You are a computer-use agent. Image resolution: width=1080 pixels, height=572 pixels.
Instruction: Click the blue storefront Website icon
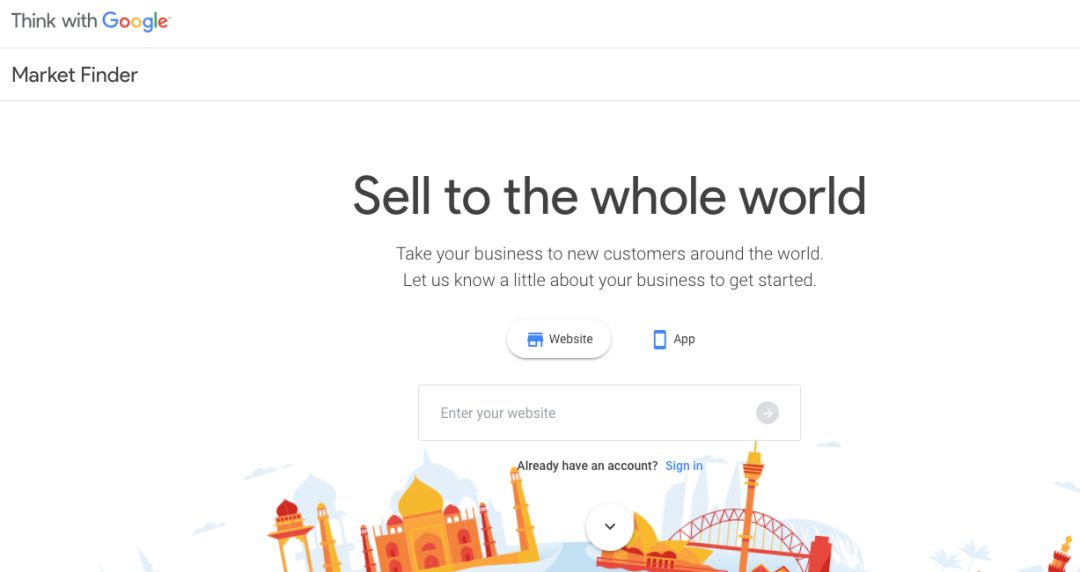(535, 340)
